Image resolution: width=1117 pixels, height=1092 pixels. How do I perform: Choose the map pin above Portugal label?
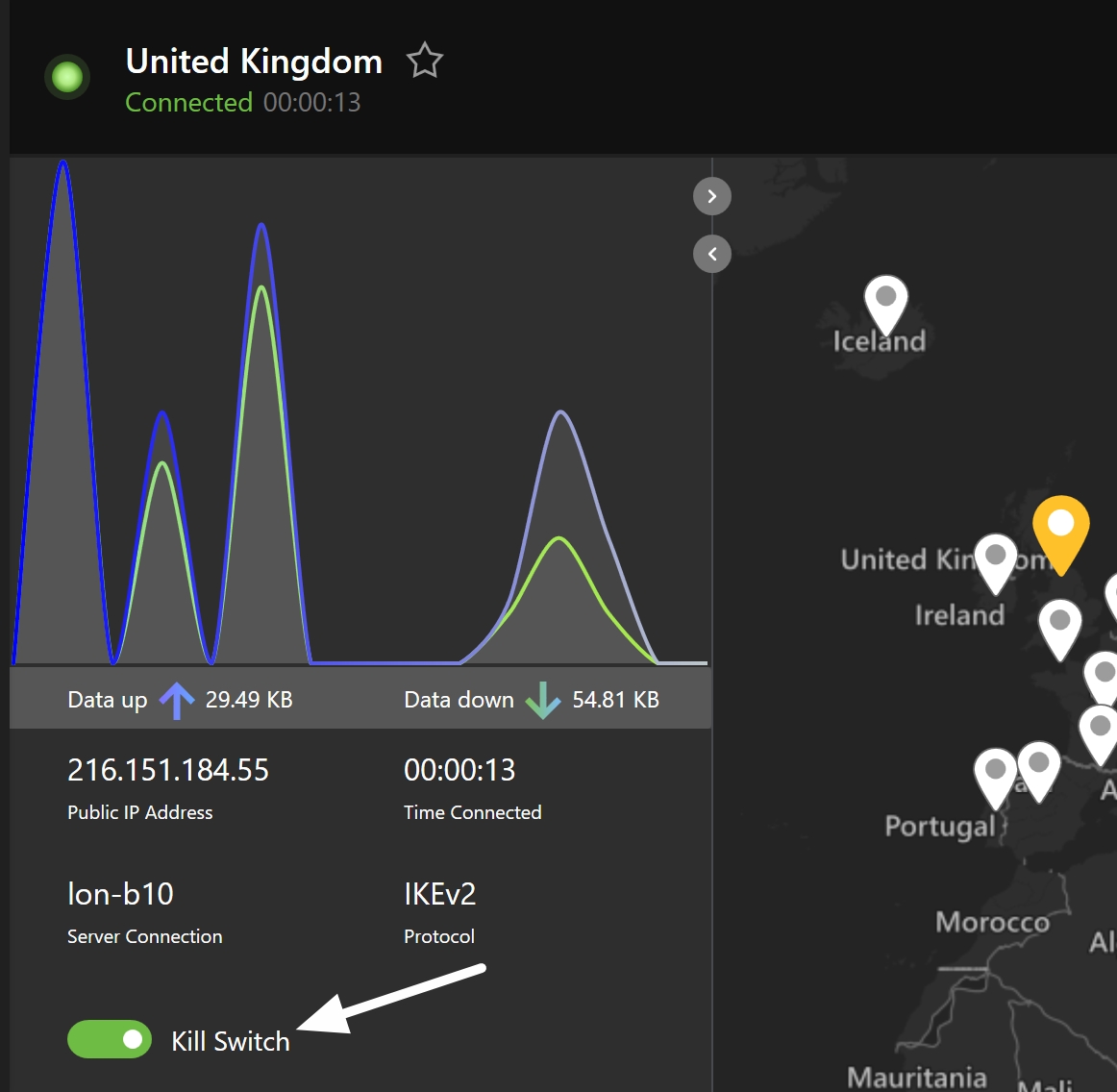click(995, 775)
